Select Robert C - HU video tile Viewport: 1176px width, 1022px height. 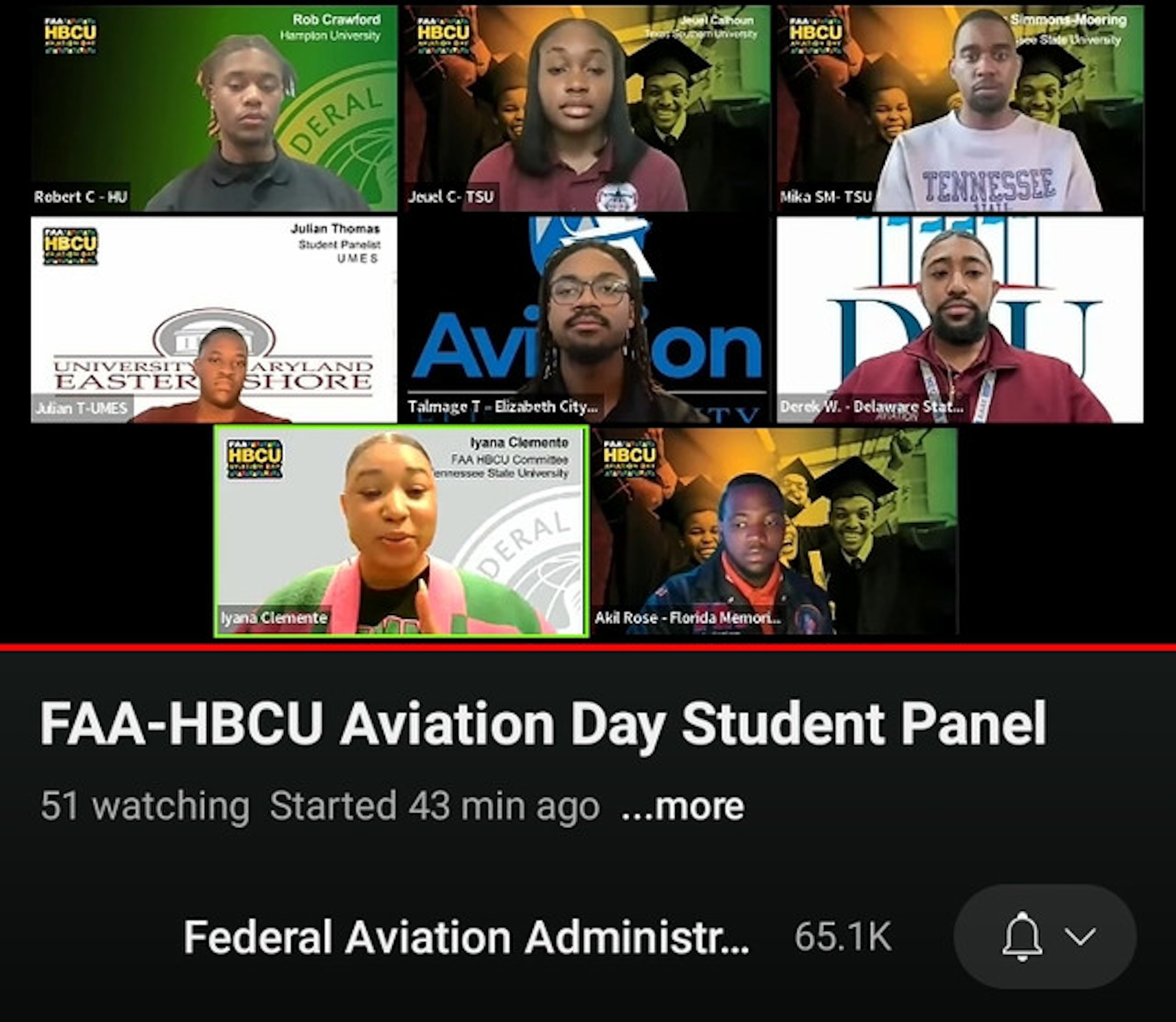[x=214, y=108]
